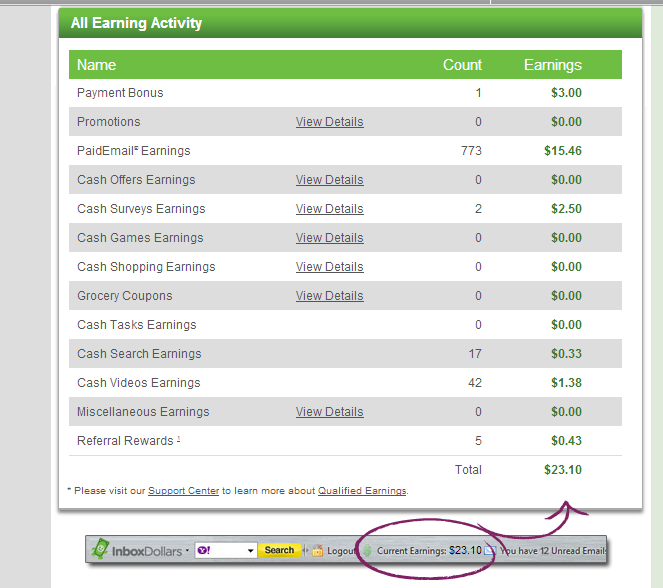Open View Details for Cash Shopping Earnings
This screenshot has height=588, width=663.
coord(329,267)
